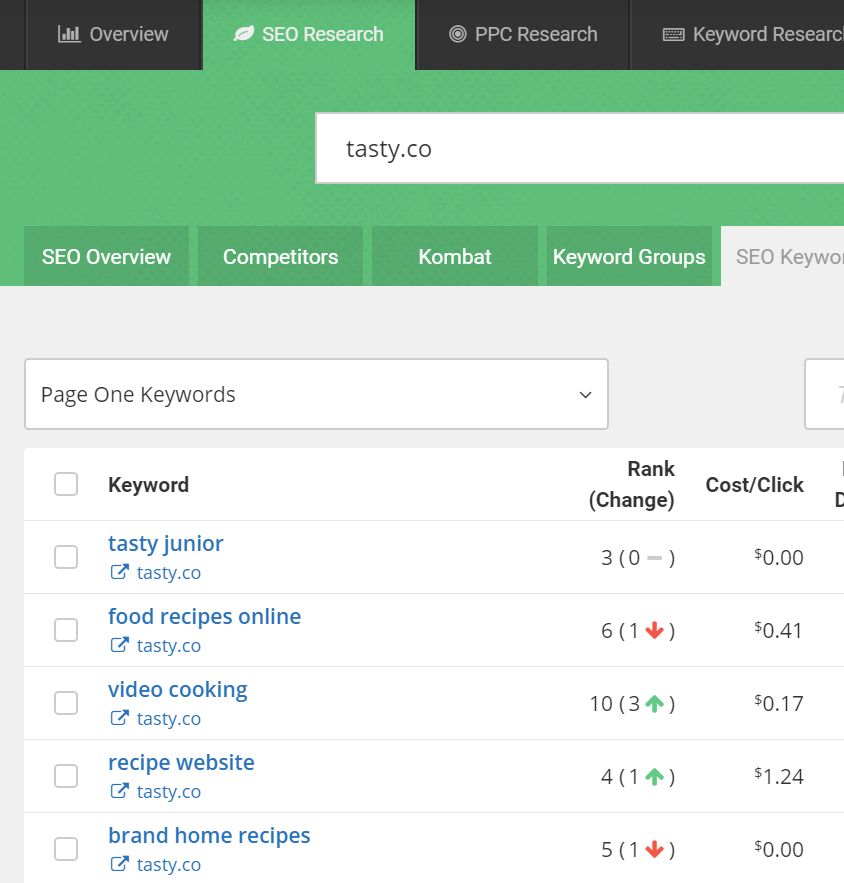Tick the recipe website checkbox

tap(66, 776)
